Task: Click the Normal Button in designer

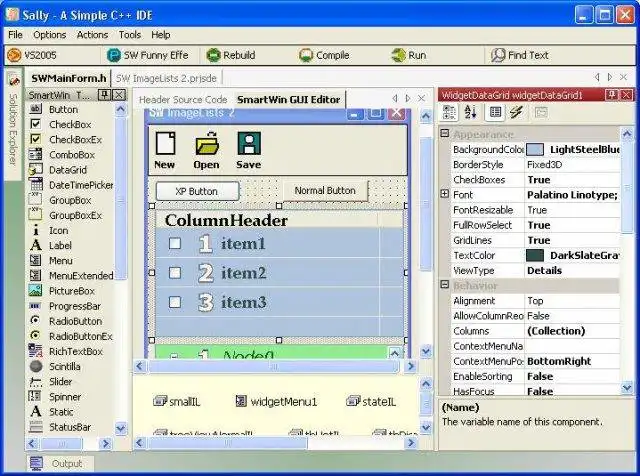Action: click(x=325, y=191)
